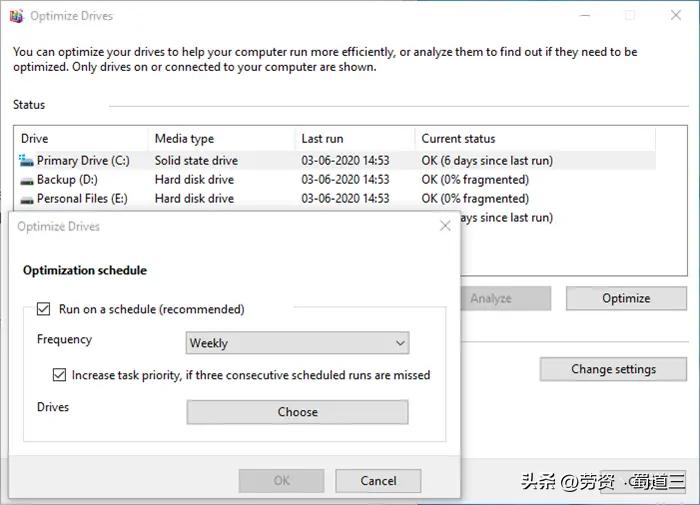Click the Increase task priority label text
Image resolution: width=700 pixels, height=505 pixels.
pos(251,375)
